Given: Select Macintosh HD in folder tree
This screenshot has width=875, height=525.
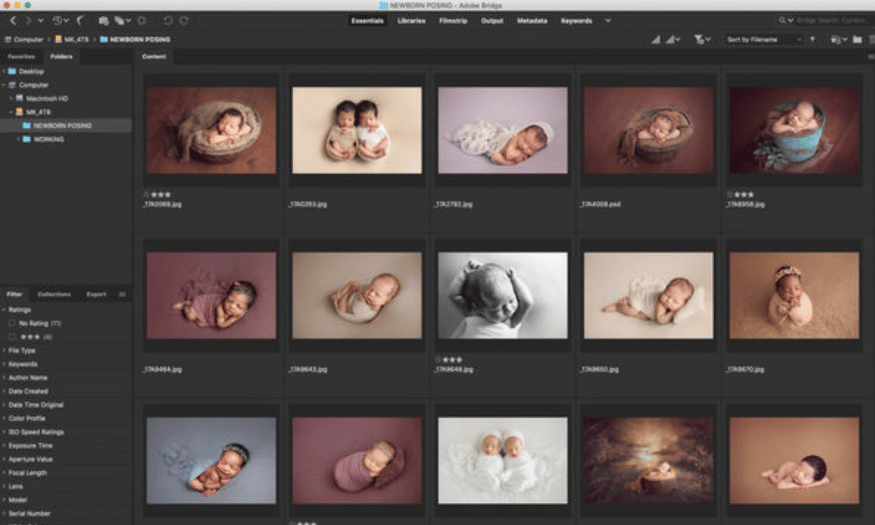Looking at the screenshot, I should coord(47,99).
